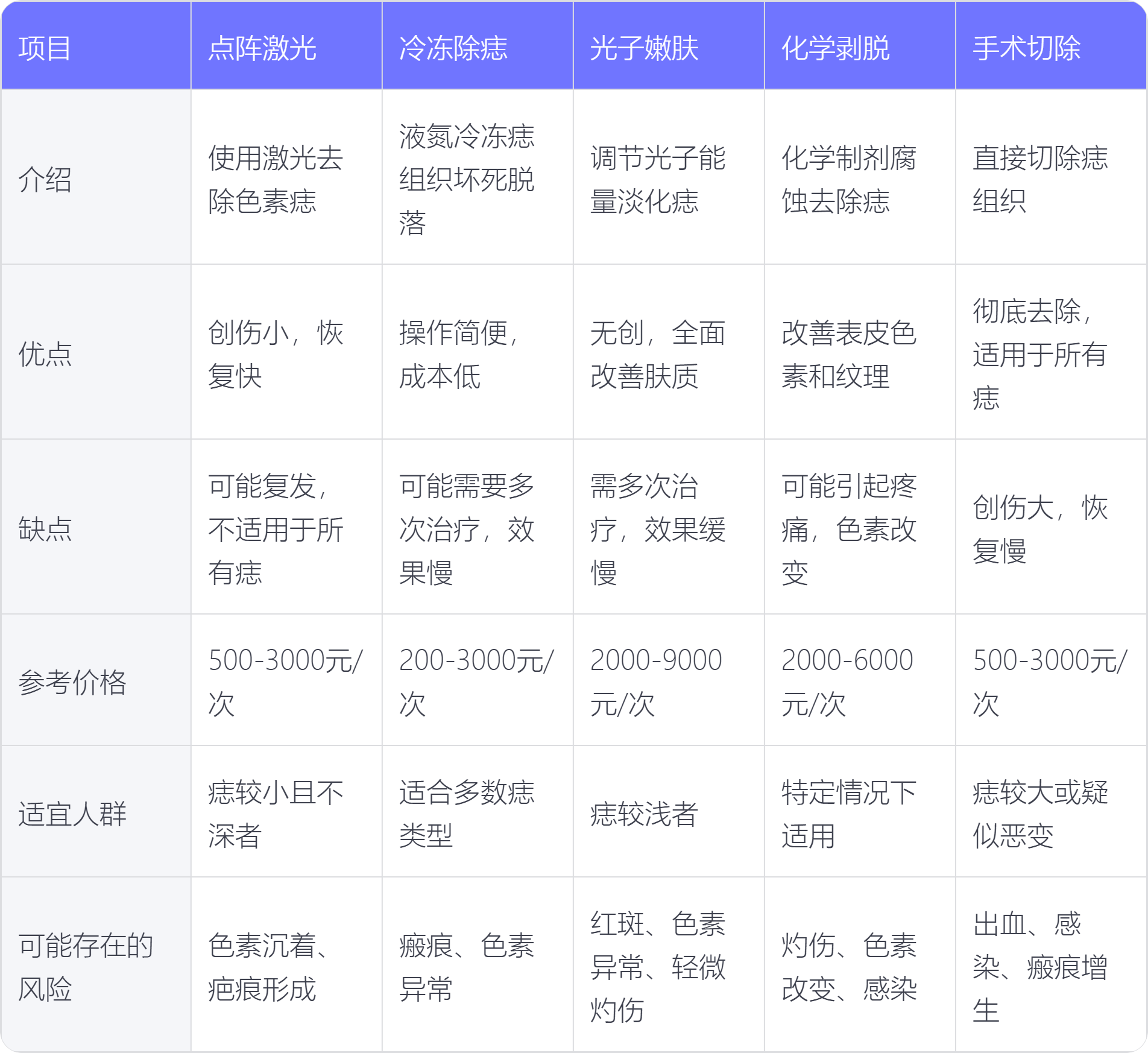The height and width of the screenshot is (1053, 1148).
Task: Click the 冷冻除痣 column header
Action: 453,48
